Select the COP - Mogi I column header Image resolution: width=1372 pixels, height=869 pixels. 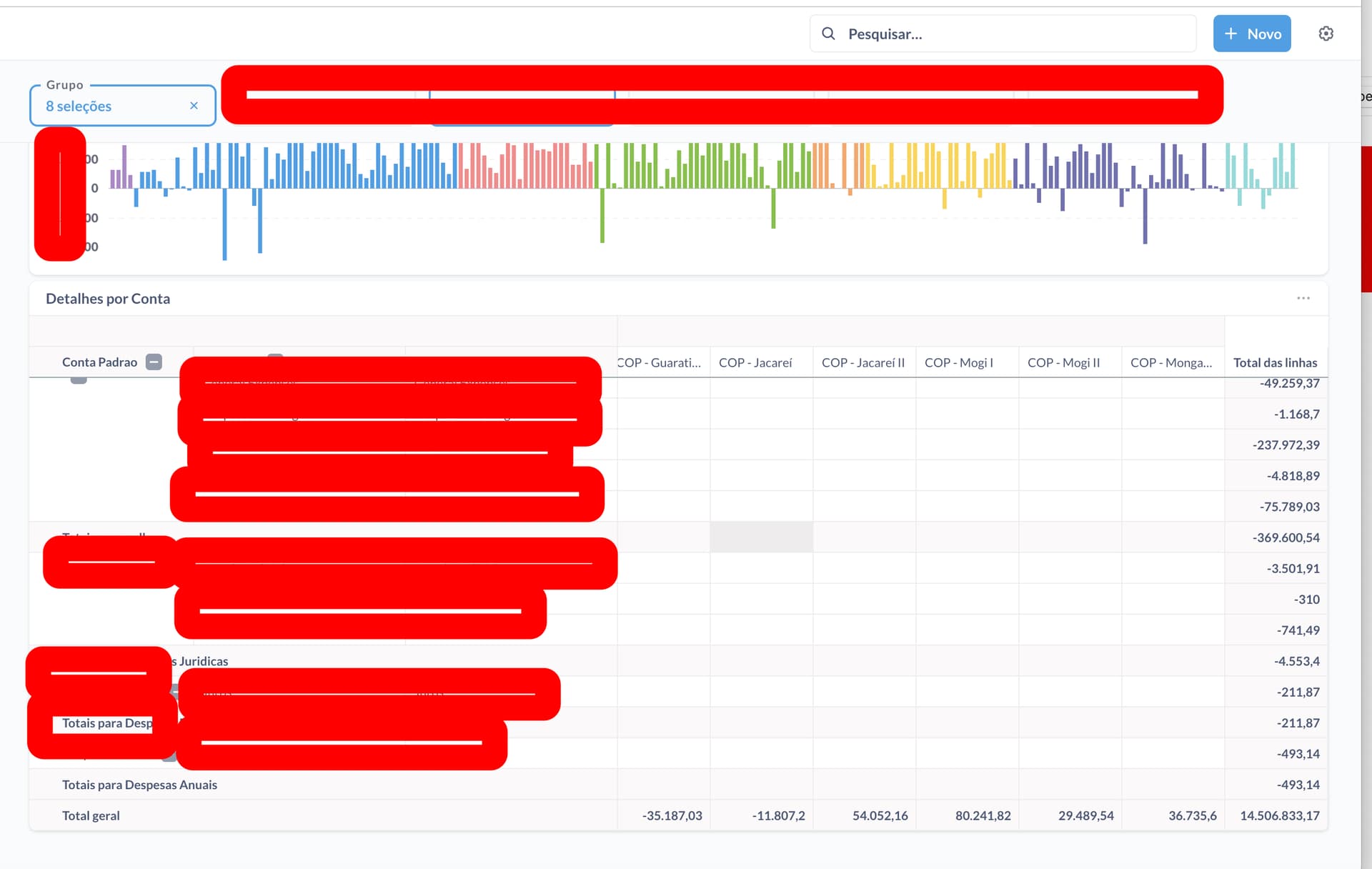[x=958, y=362]
